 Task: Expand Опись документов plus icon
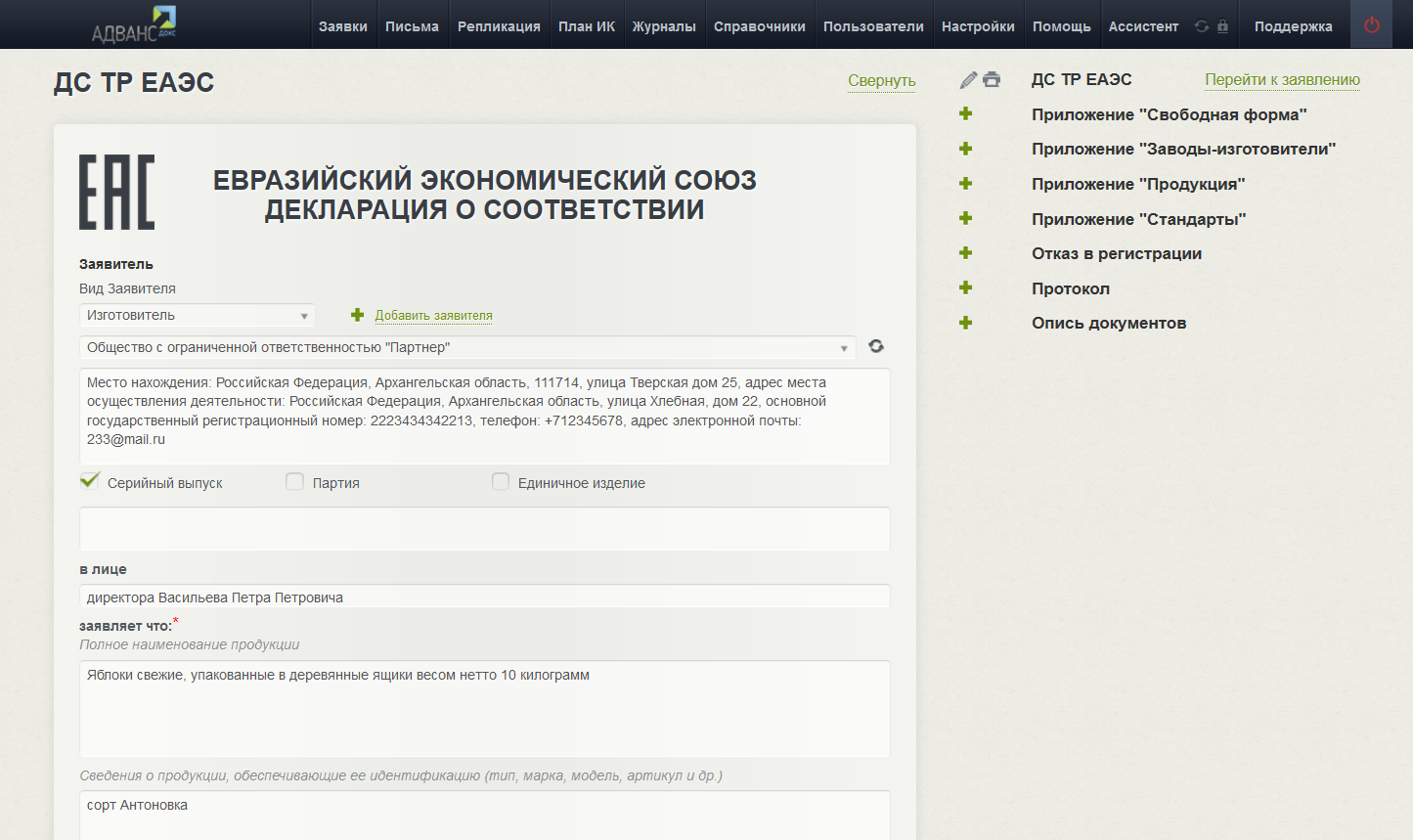[966, 322]
